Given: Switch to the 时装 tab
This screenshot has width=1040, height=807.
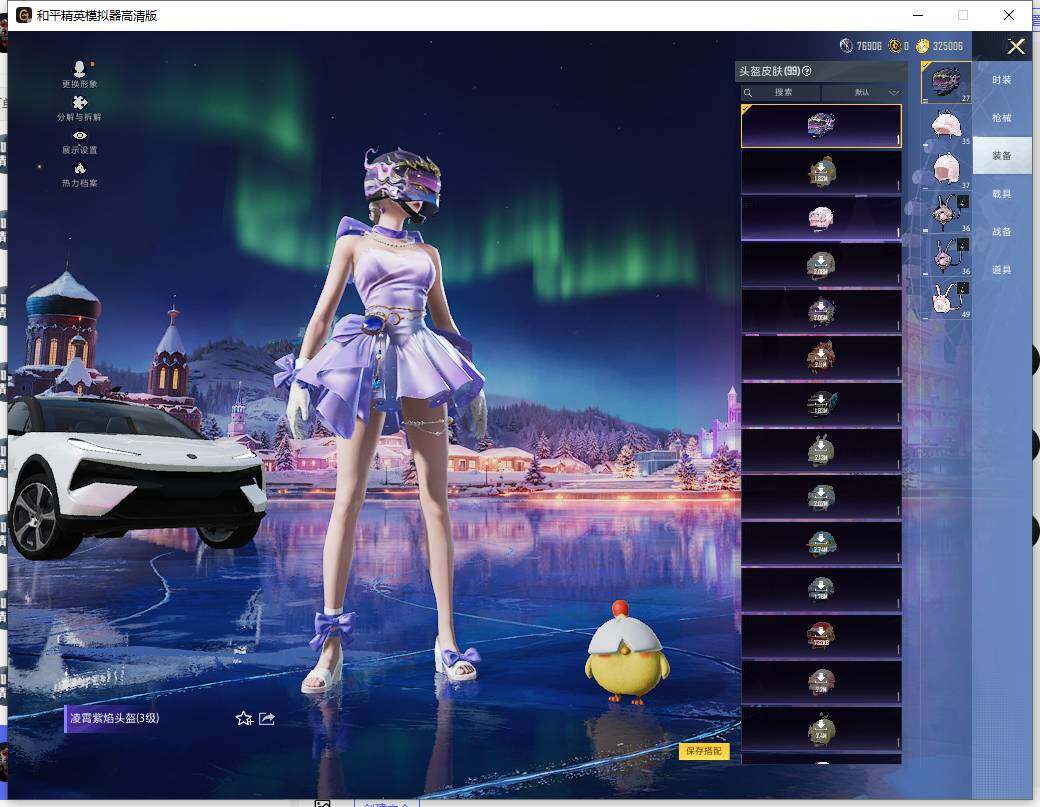Looking at the screenshot, I should (x=1001, y=80).
